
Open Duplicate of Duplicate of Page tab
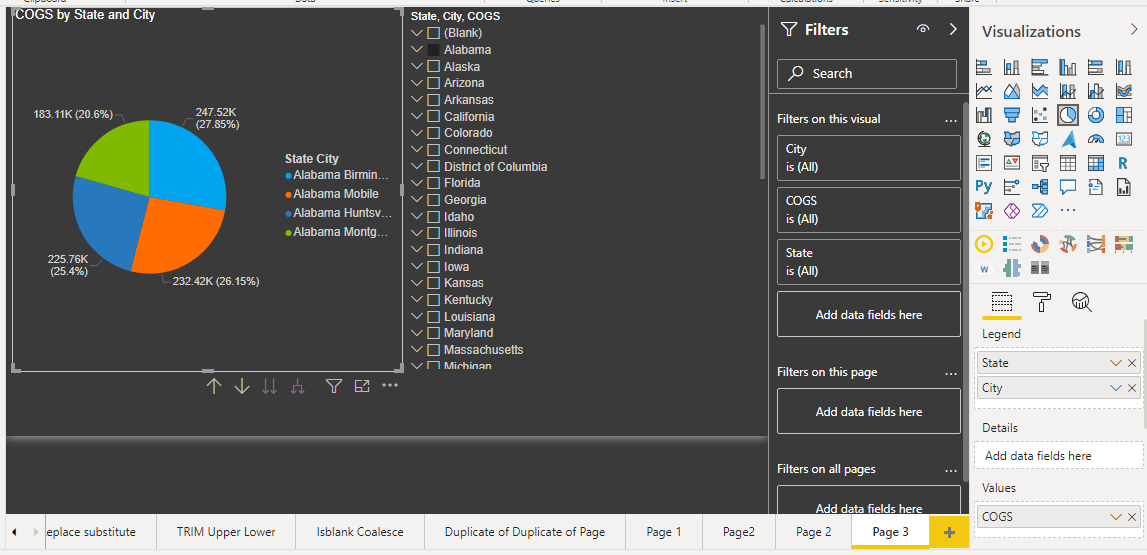525,532
